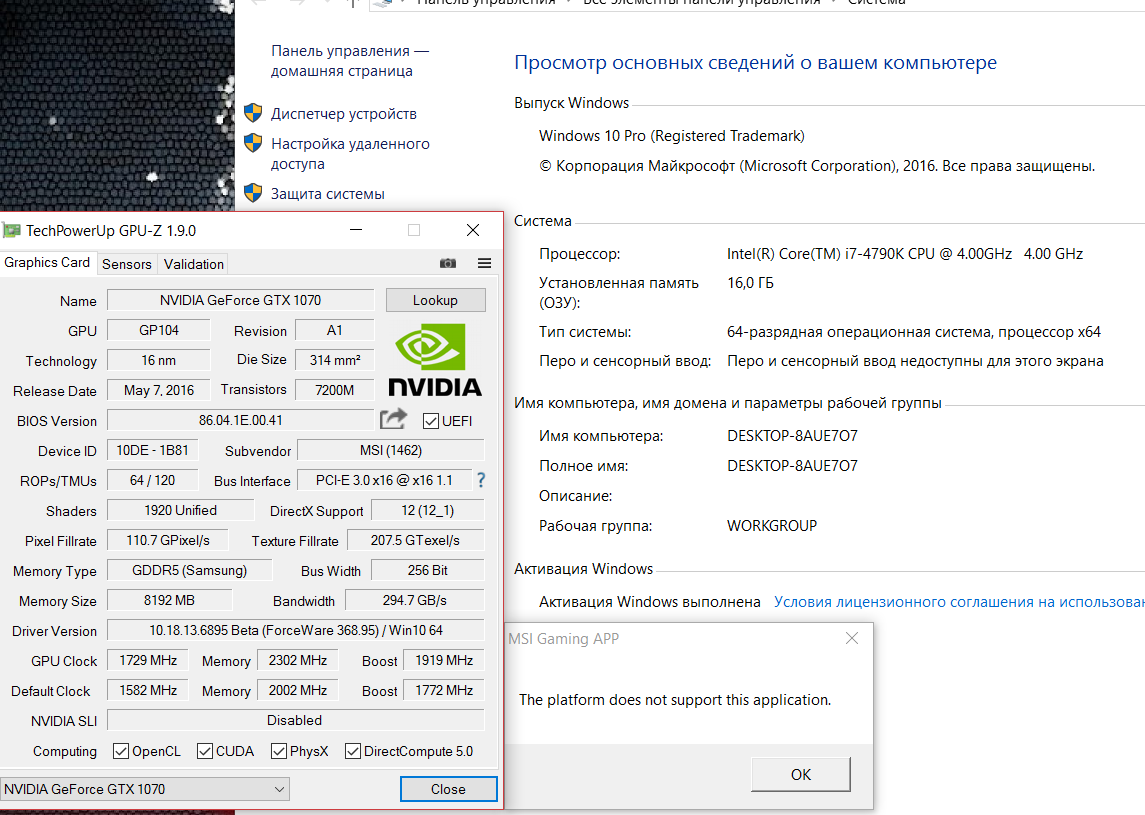Open the Защита системы link
Image resolution: width=1145 pixels, height=815 pixels.
pyautogui.click(x=327, y=194)
